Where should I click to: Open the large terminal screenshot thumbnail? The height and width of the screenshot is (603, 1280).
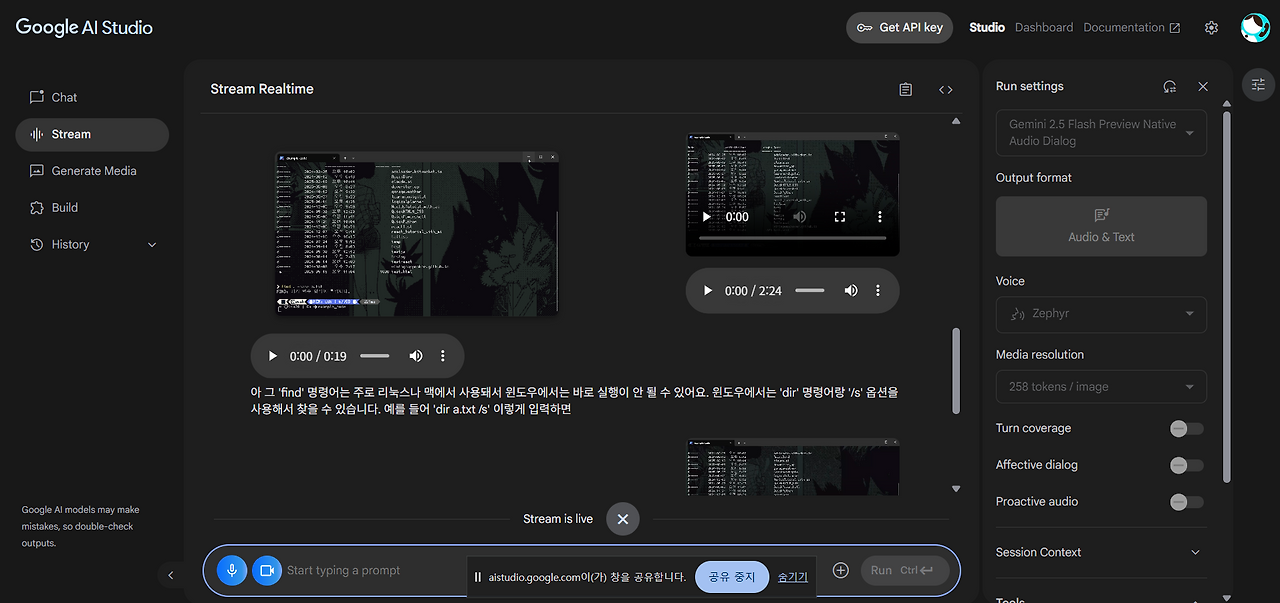pyautogui.click(x=417, y=234)
